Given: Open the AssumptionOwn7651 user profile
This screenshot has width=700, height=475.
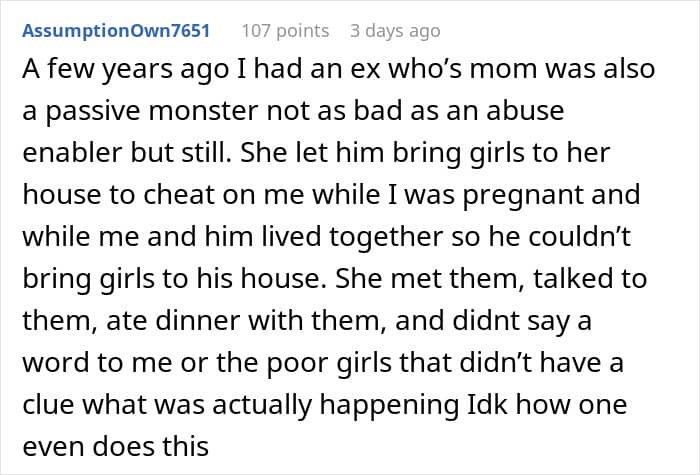Looking at the screenshot, I should (x=116, y=31).
